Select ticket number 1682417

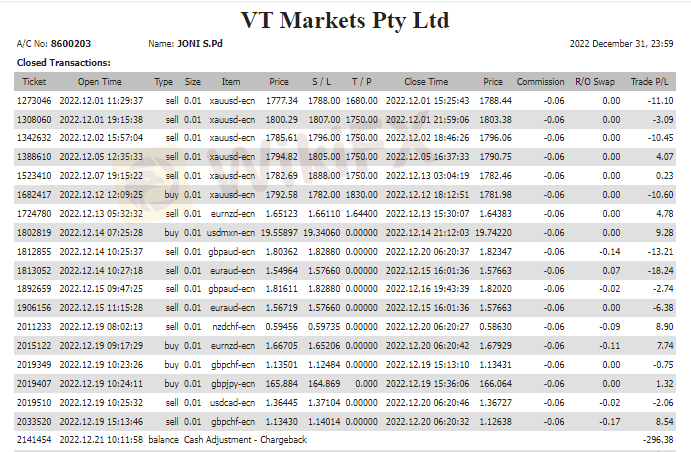coord(34,194)
